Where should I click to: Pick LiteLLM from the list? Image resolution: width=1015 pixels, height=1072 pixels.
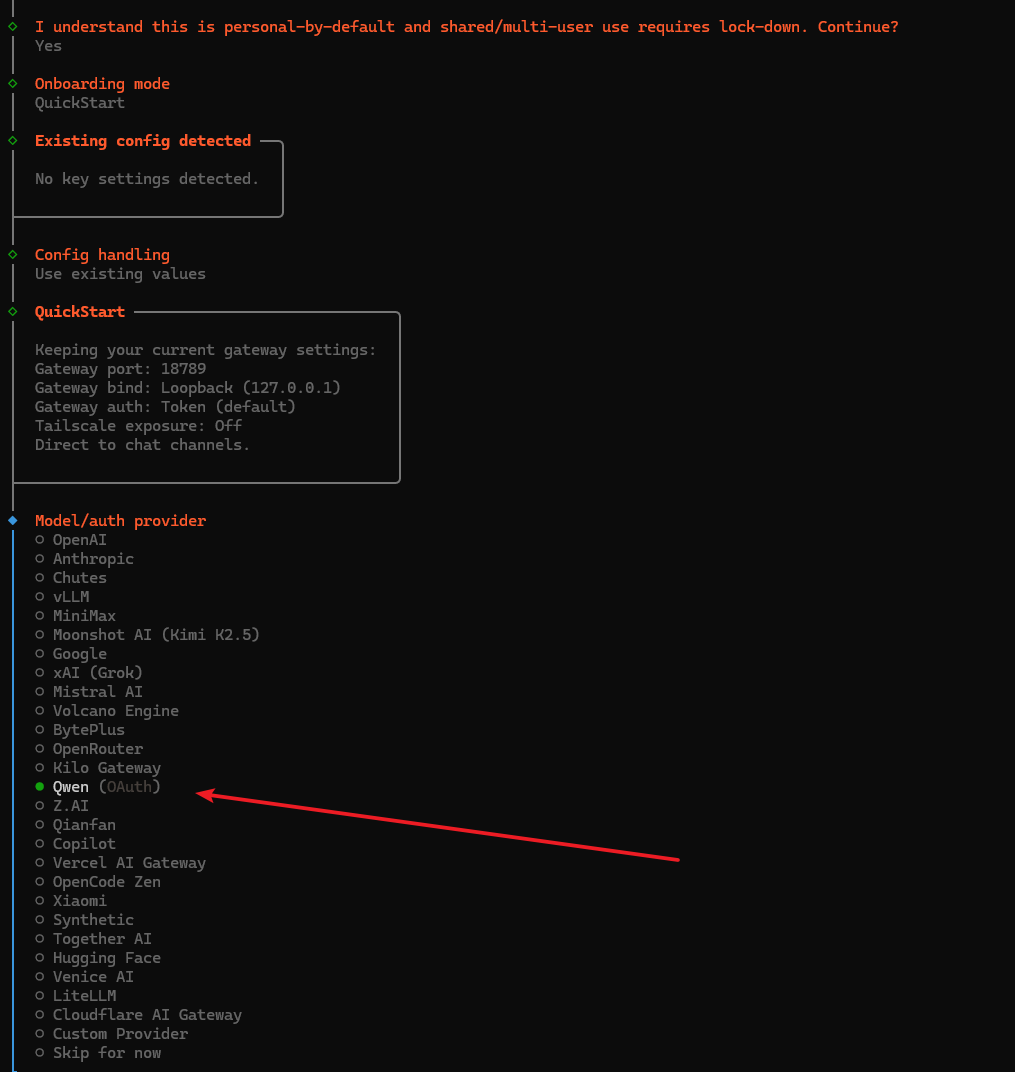pyautogui.click(x=76, y=996)
